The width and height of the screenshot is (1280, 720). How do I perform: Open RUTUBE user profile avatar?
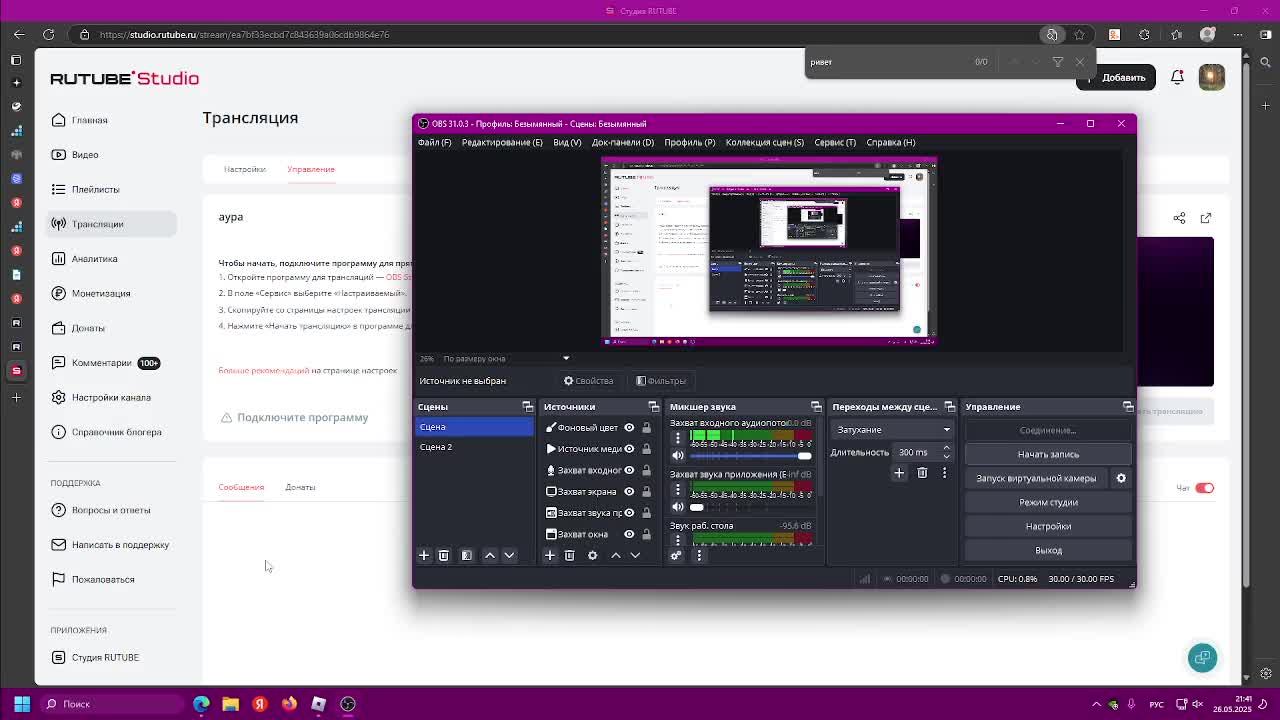1212,77
